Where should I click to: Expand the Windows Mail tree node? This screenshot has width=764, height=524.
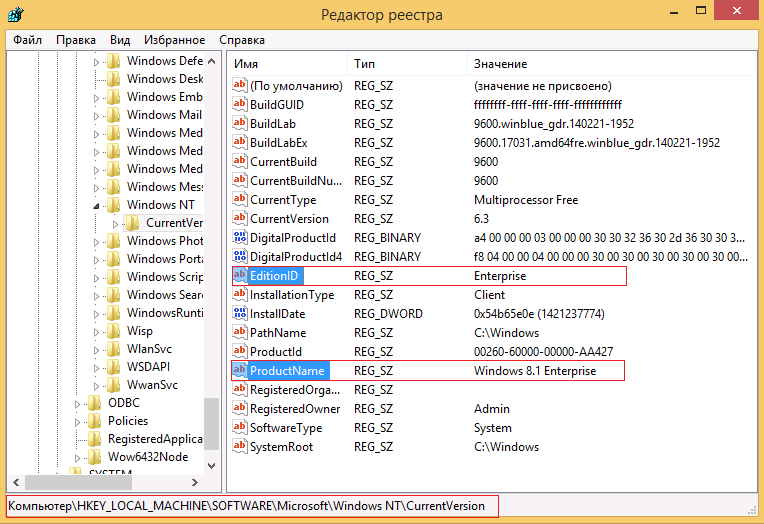click(96, 116)
